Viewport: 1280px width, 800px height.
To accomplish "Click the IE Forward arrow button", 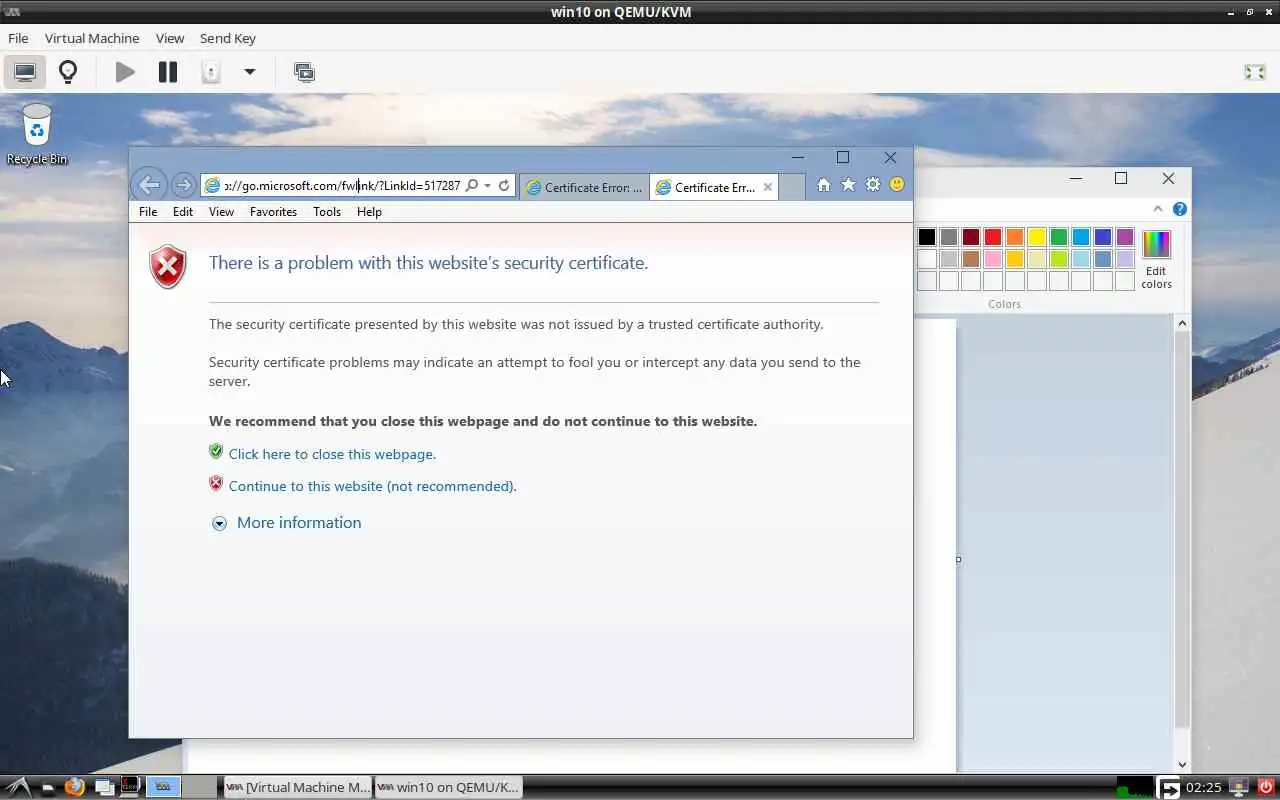I will coord(183,185).
